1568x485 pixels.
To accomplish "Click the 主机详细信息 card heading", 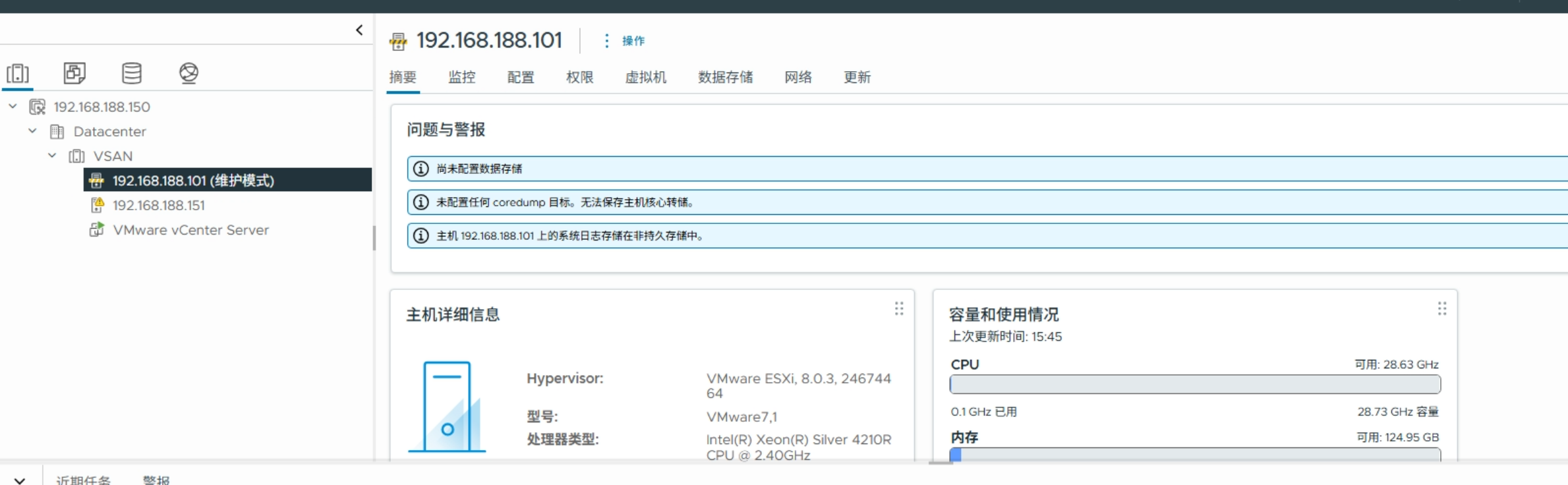I will pos(453,315).
